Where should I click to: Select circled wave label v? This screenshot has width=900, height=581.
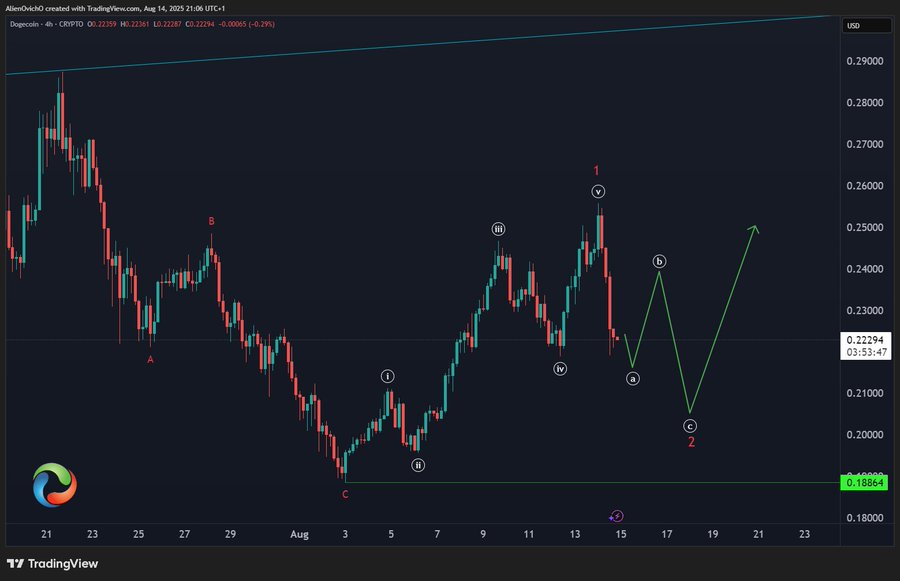click(x=598, y=191)
